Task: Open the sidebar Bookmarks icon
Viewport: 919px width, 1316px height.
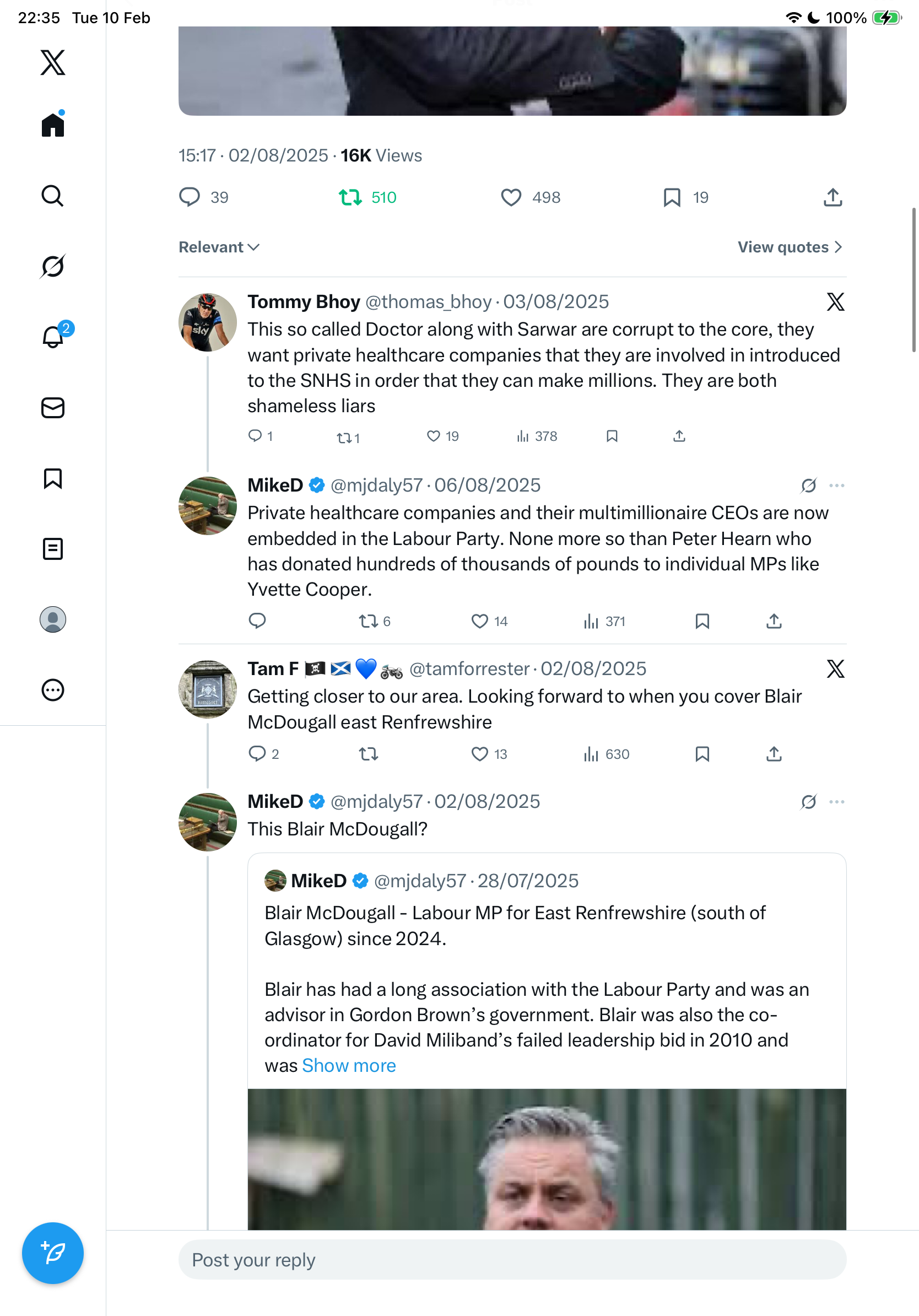Action: [53, 478]
